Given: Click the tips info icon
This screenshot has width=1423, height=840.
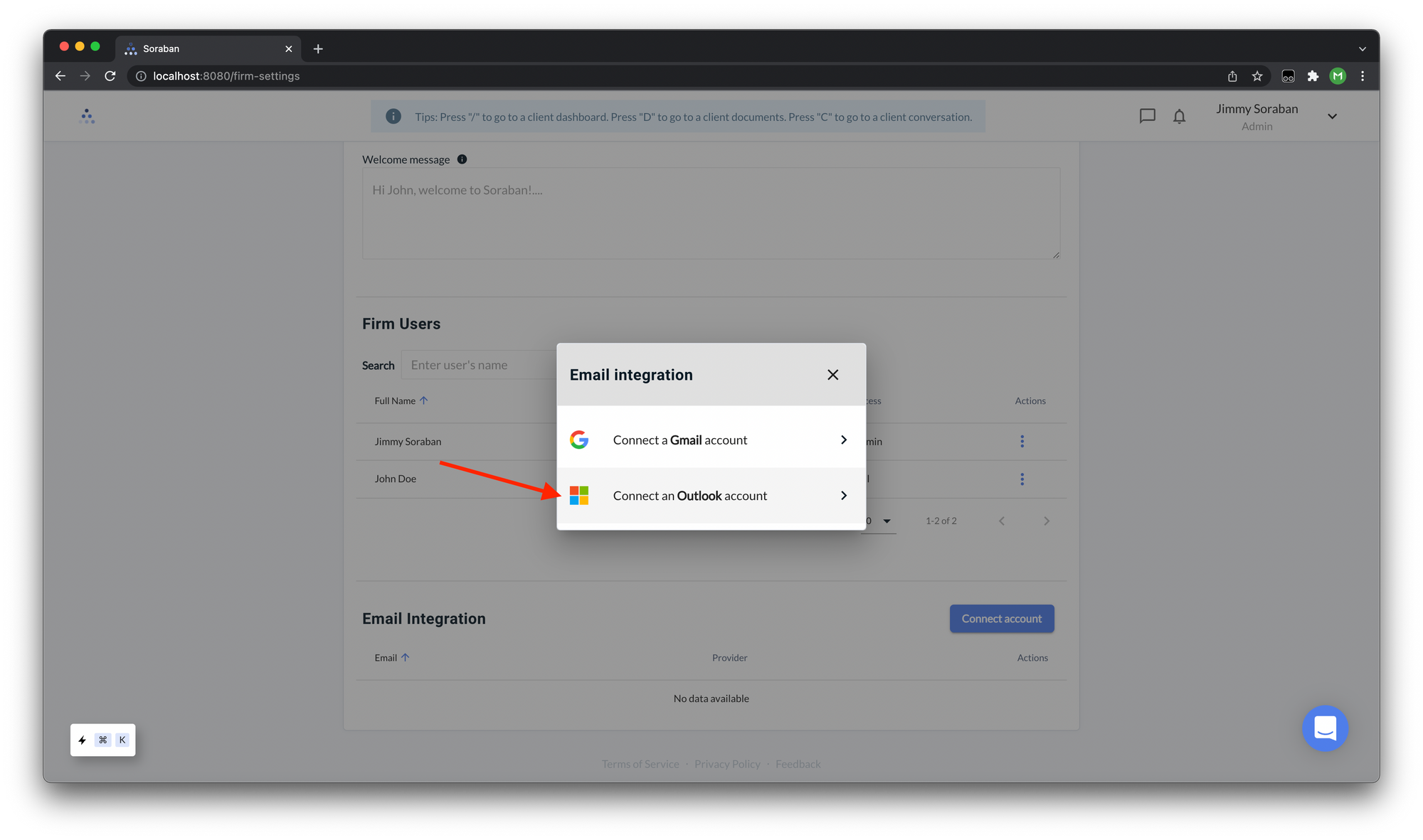Looking at the screenshot, I should (x=393, y=117).
